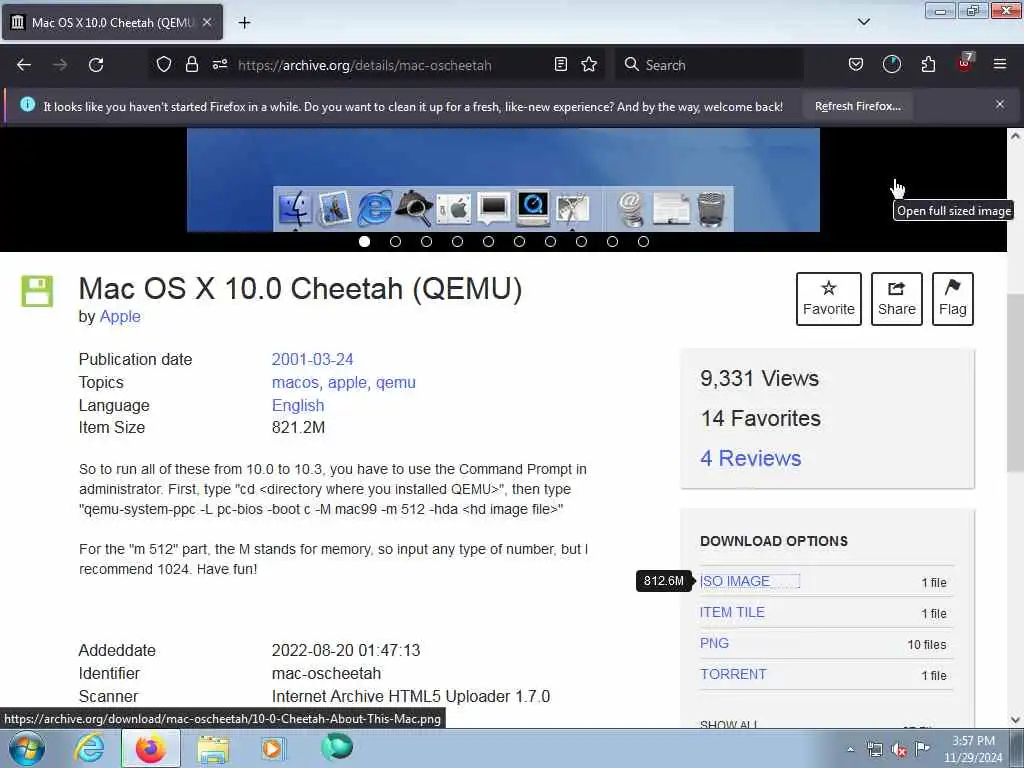Select the sixth carousel dot
This screenshot has height=768, width=1024.
(519, 242)
